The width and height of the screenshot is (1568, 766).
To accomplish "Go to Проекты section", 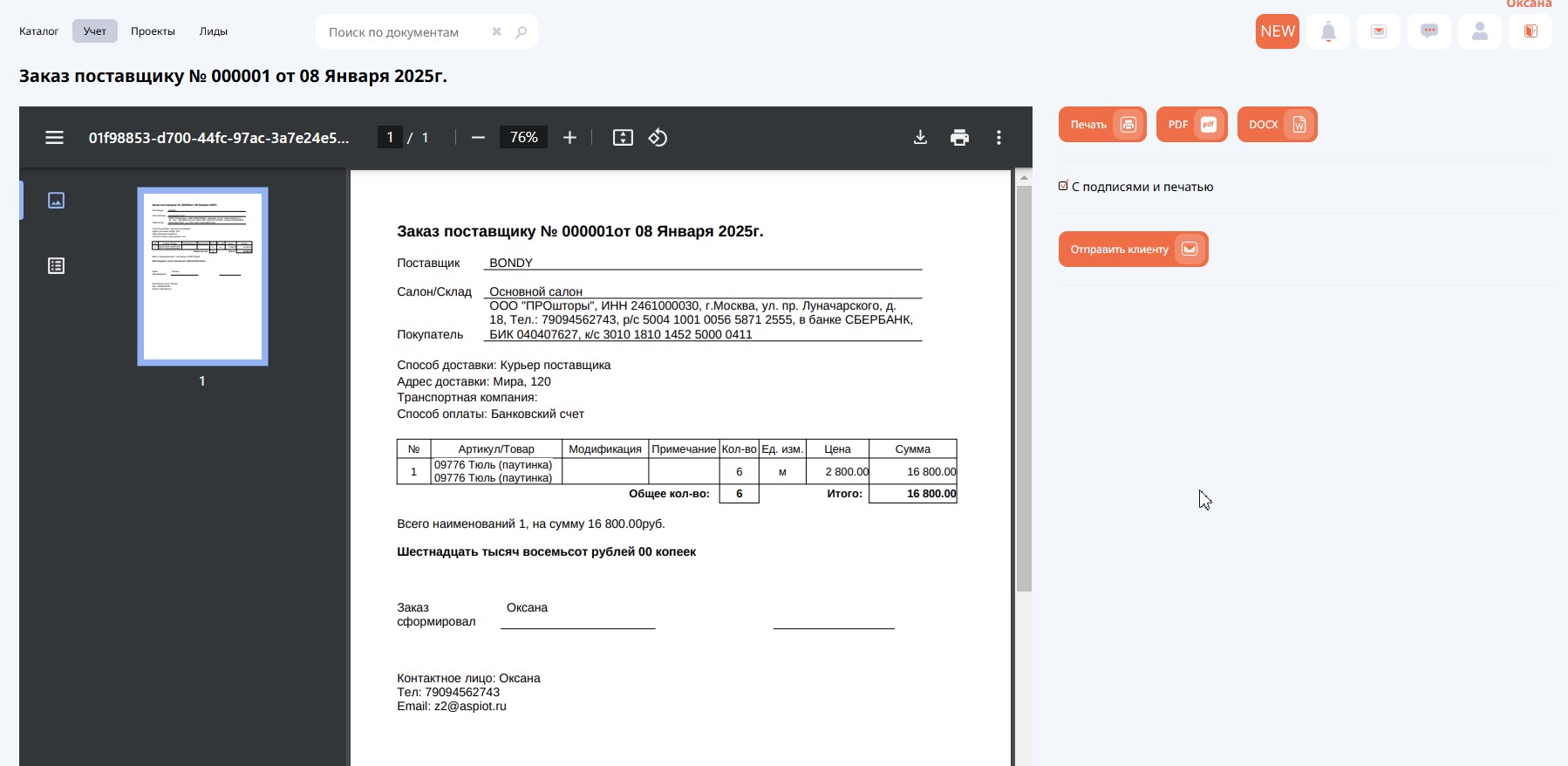I will click(153, 31).
